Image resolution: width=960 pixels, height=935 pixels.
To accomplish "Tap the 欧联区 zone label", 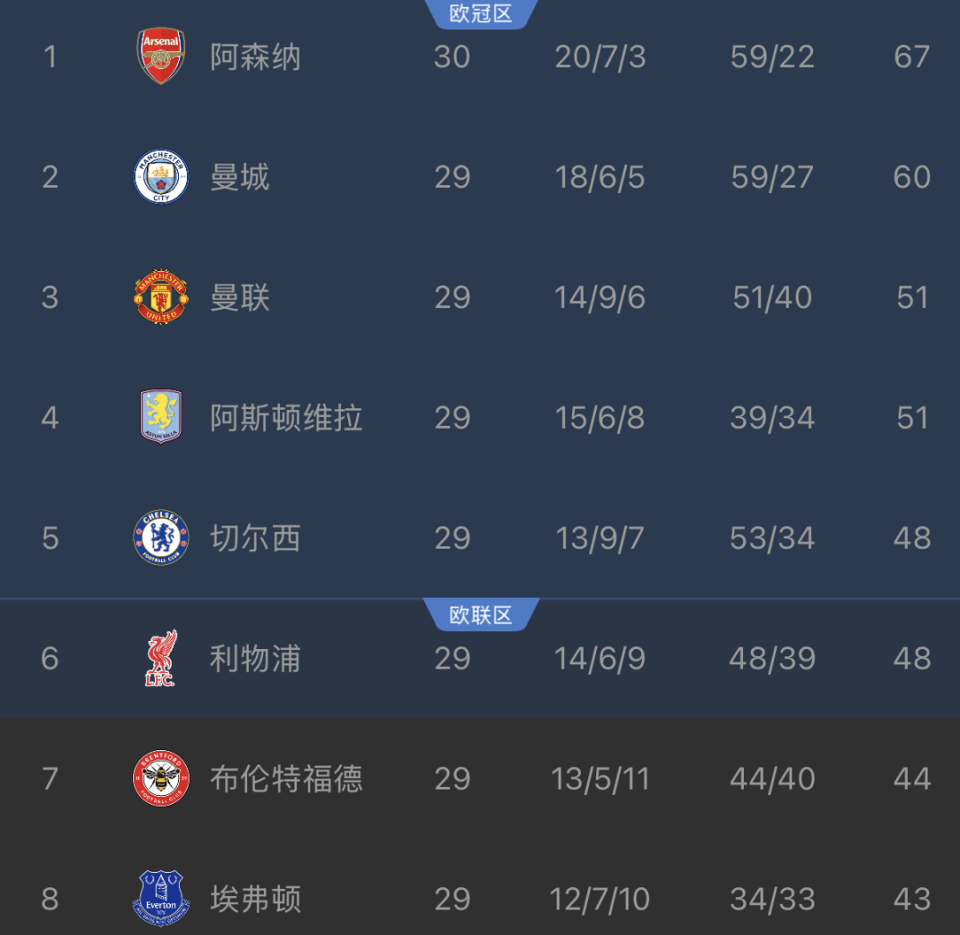I will tap(481, 615).
